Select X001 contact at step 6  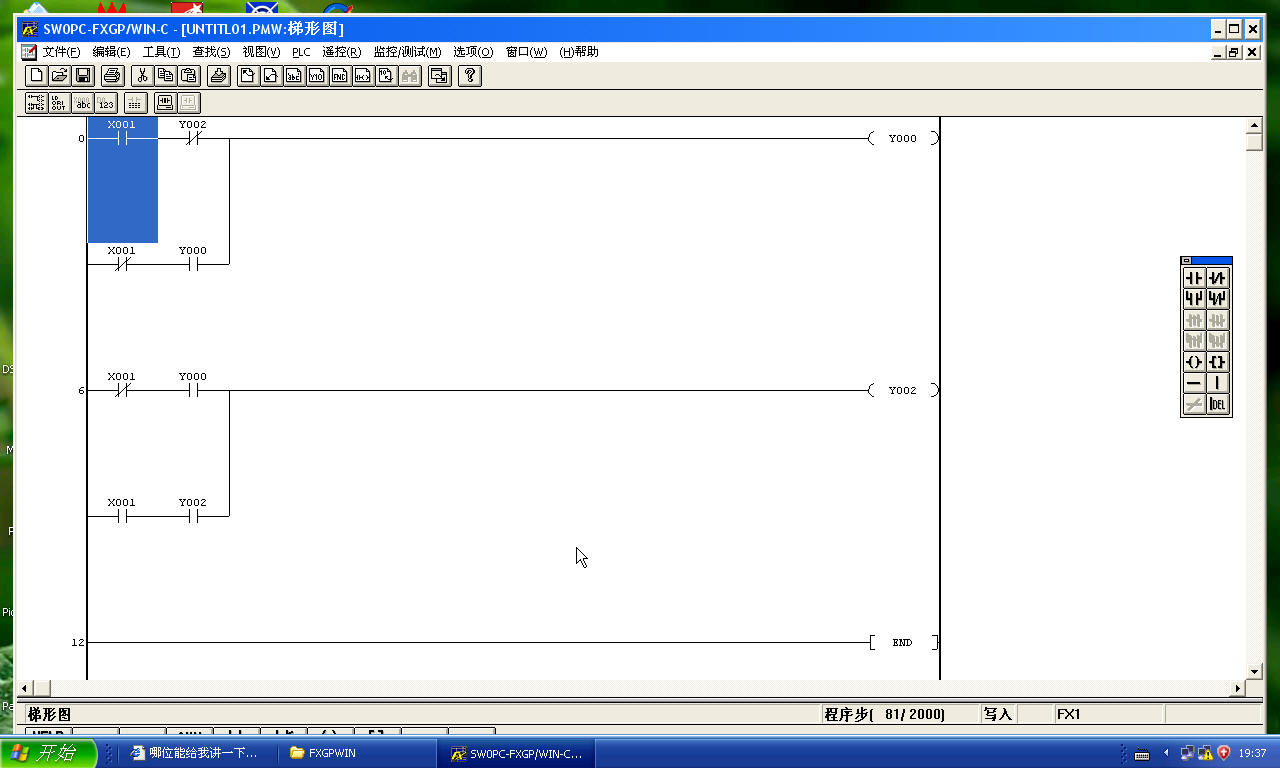click(x=122, y=386)
